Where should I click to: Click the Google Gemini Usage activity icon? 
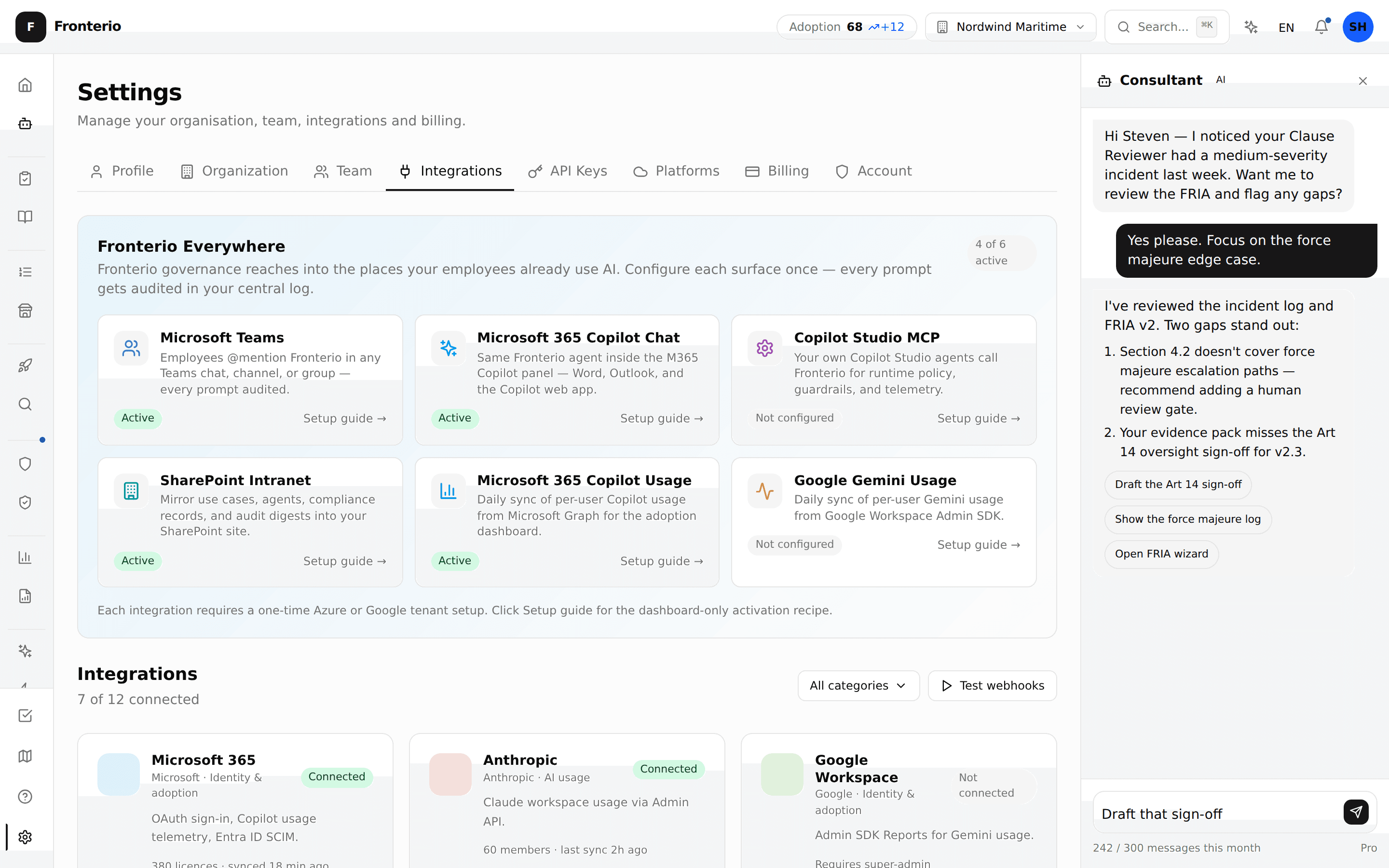click(764, 491)
